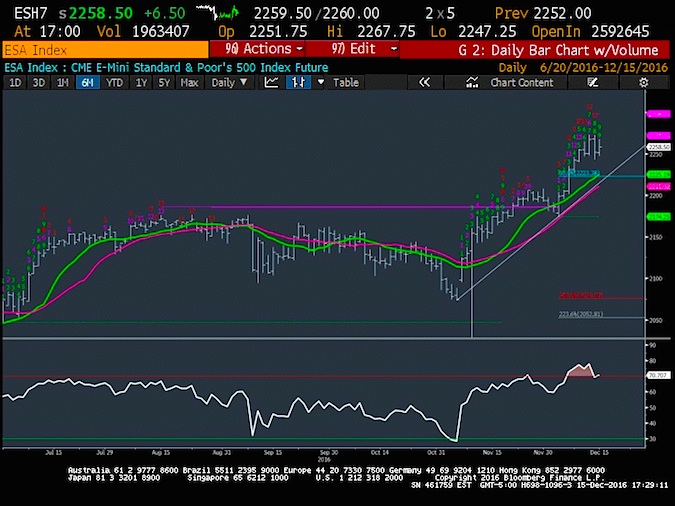Click the pink 2211 moving average price tag
675x506 pixels.
click(x=659, y=186)
